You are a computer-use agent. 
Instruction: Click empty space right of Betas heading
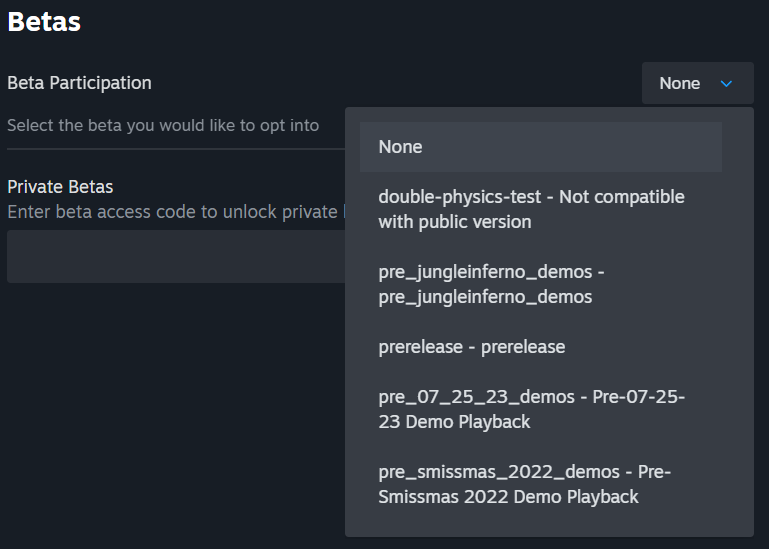point(400,21)
